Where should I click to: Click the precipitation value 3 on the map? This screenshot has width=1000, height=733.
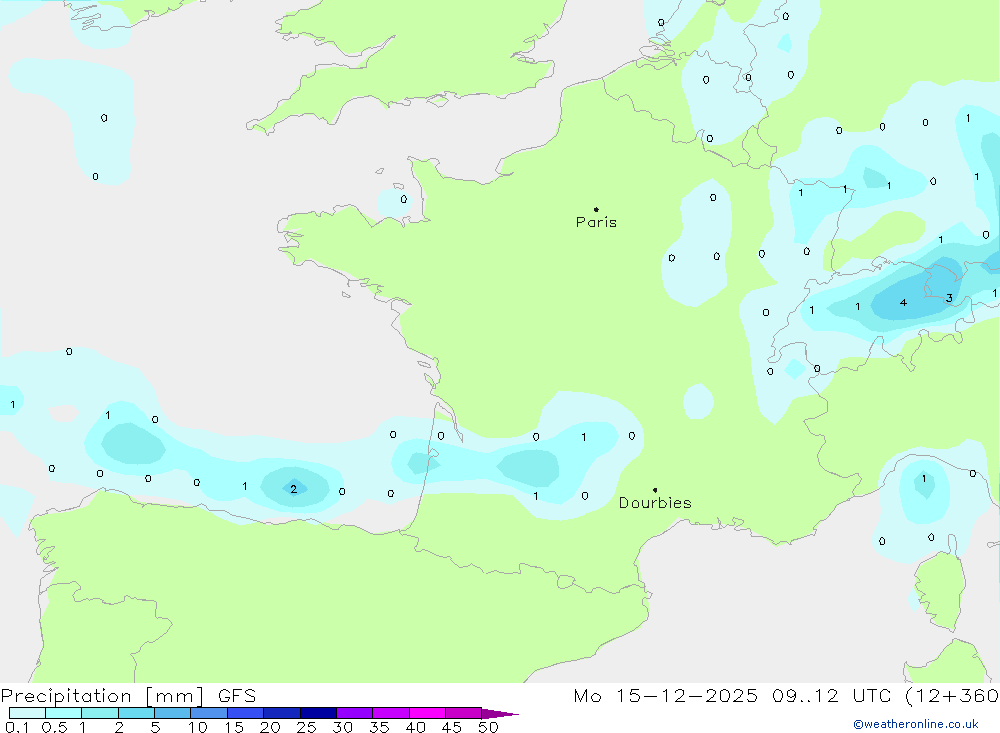pos(950,298)
